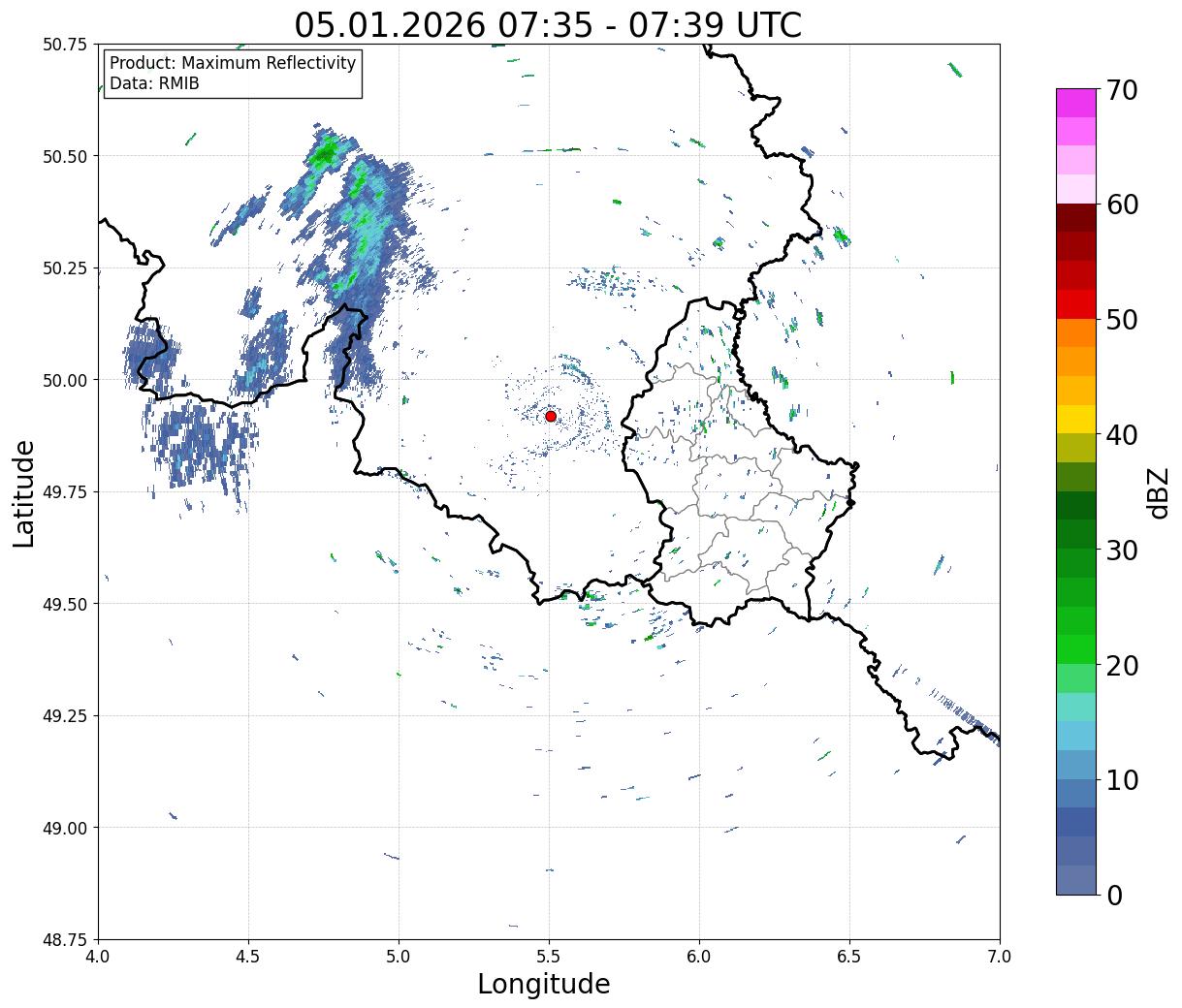Click the 7.0 longitude tick label
The image size is (1182, 1008).
coord(1000,957)
